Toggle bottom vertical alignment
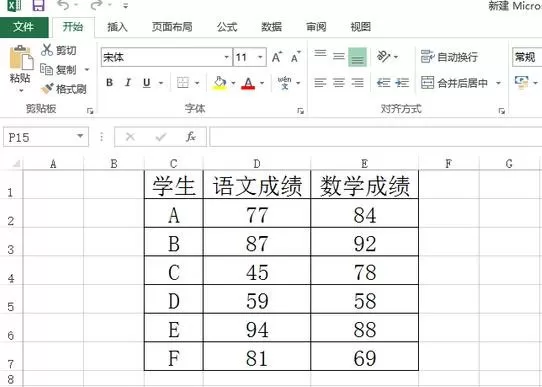542x387 pixels. coord(357,57)
